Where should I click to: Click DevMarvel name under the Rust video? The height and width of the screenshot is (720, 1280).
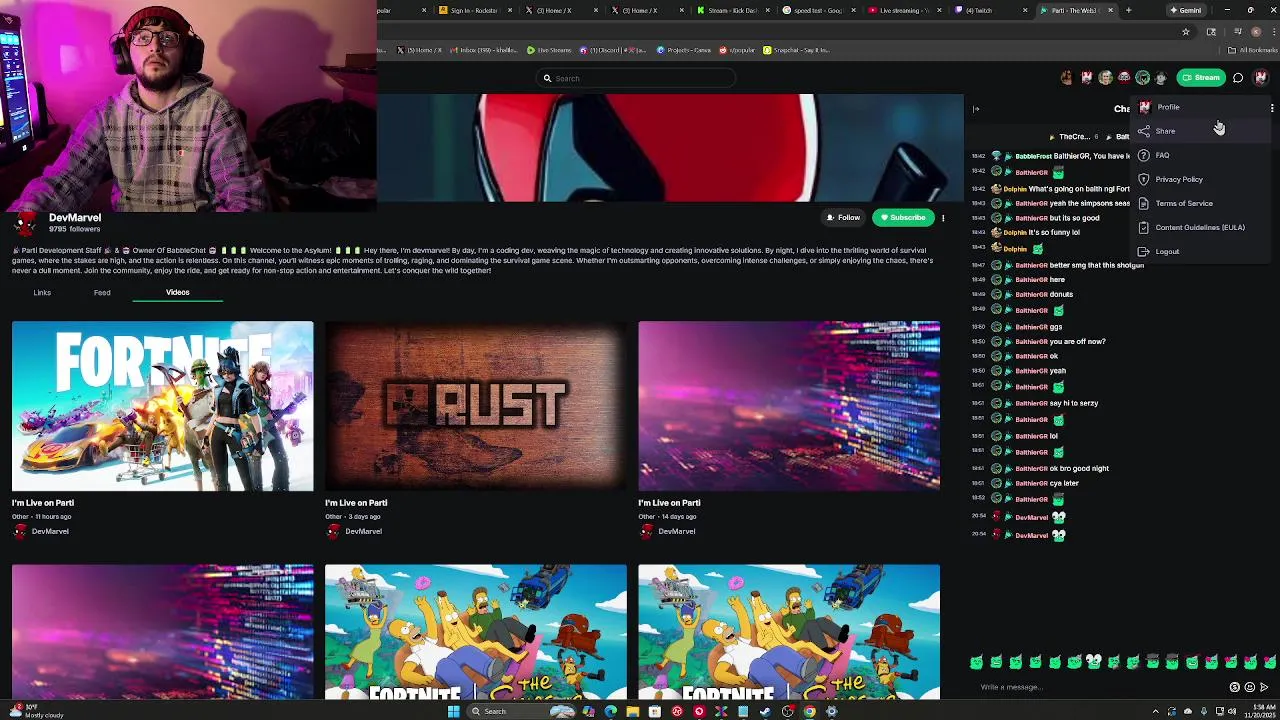(363, 531)
